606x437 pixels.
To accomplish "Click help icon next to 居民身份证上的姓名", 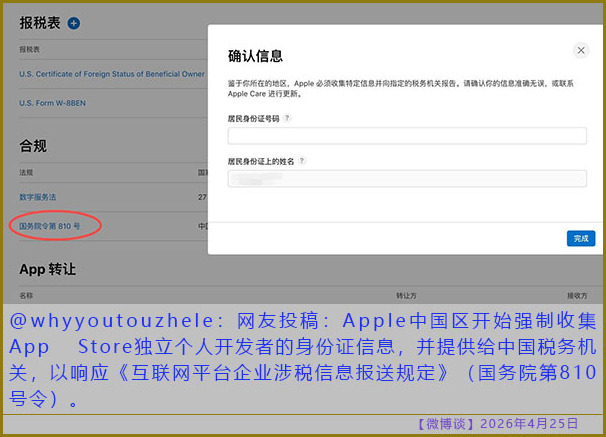I will point(301,160).
